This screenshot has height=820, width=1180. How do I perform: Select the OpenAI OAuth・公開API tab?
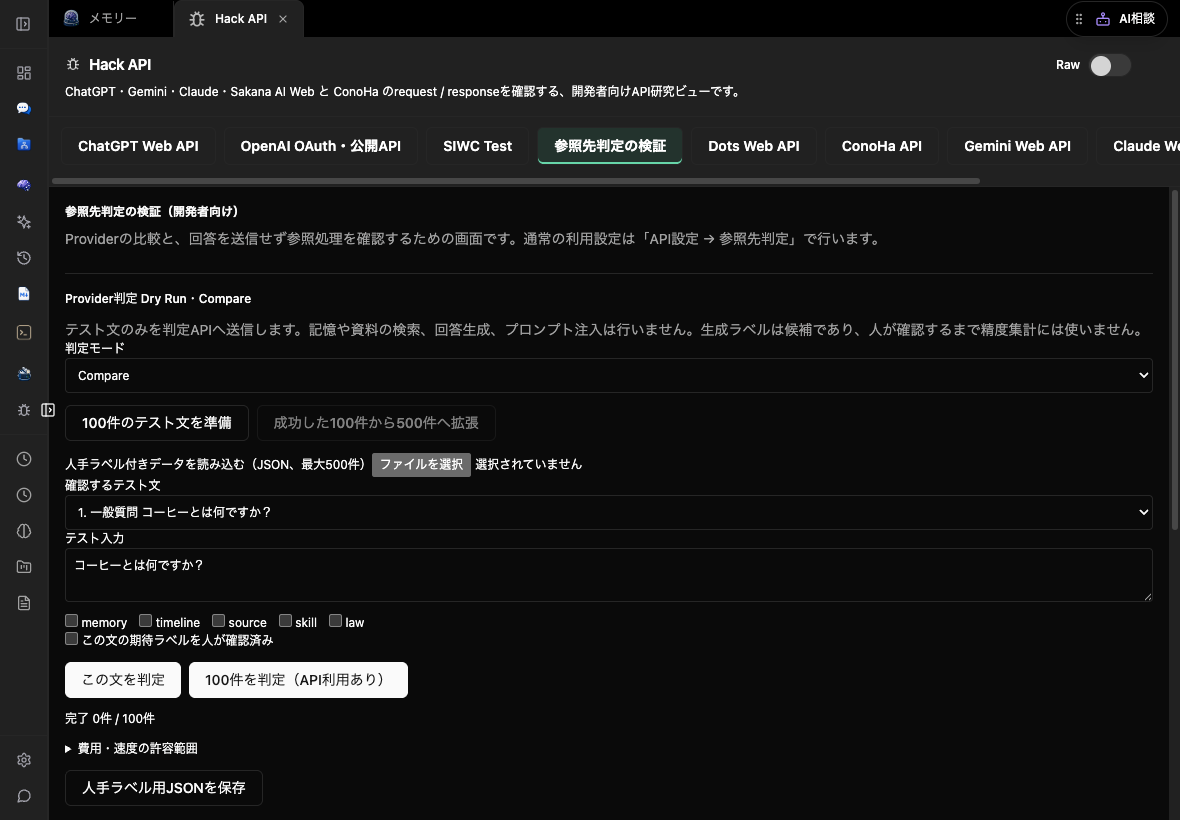click(x=321, y=146)
